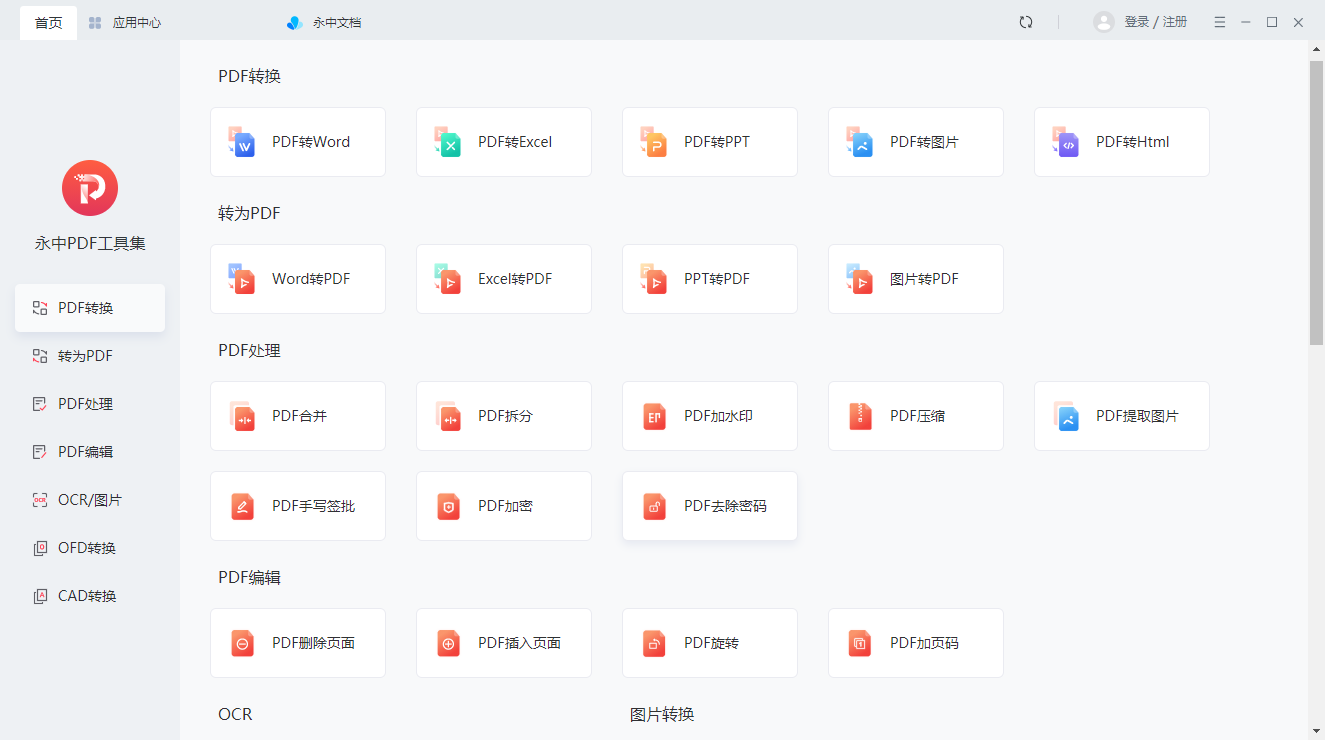Image resolution: width=1325 pixels, height=740 pixels.
Task: Launch the PDF加水印 watermark tool
Action: (709, 416)
